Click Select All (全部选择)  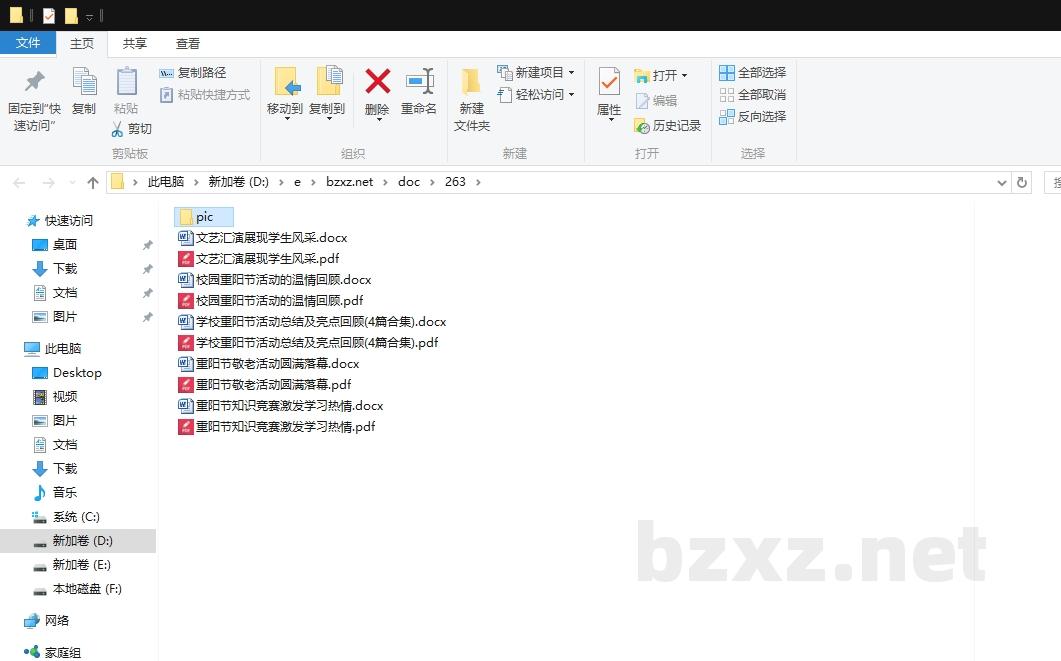pyautogui.click(x=753, y=73)
